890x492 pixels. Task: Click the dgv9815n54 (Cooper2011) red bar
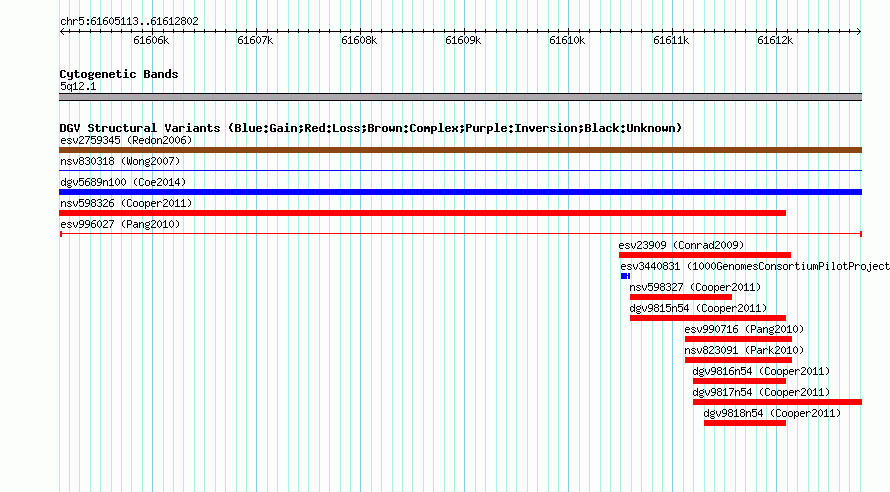pyautogui.click(x=708, y=318)
